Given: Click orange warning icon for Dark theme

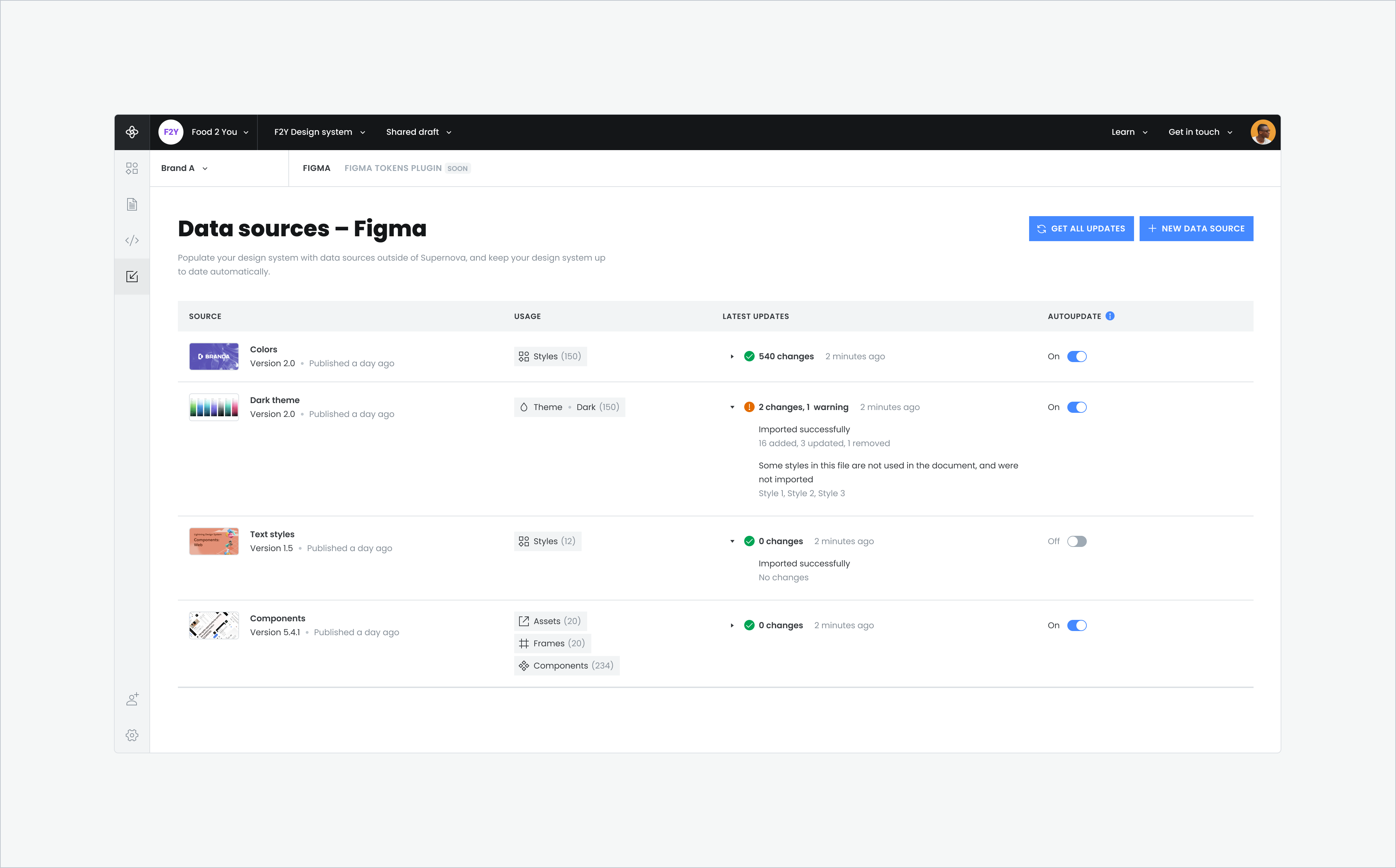Looking at the screenshot, I should tap(749, 407).
